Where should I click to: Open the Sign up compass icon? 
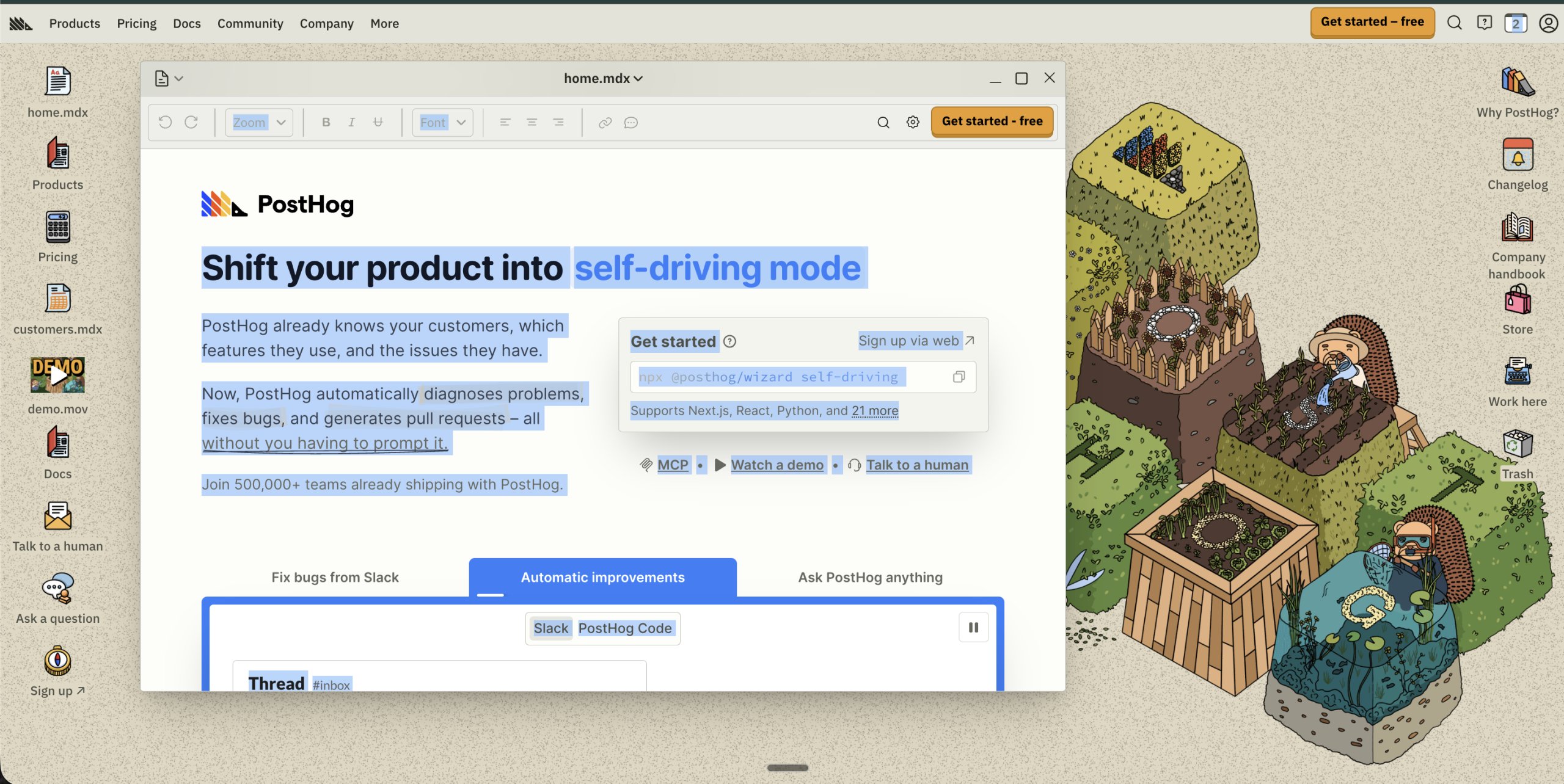click(x=57, y=661)
